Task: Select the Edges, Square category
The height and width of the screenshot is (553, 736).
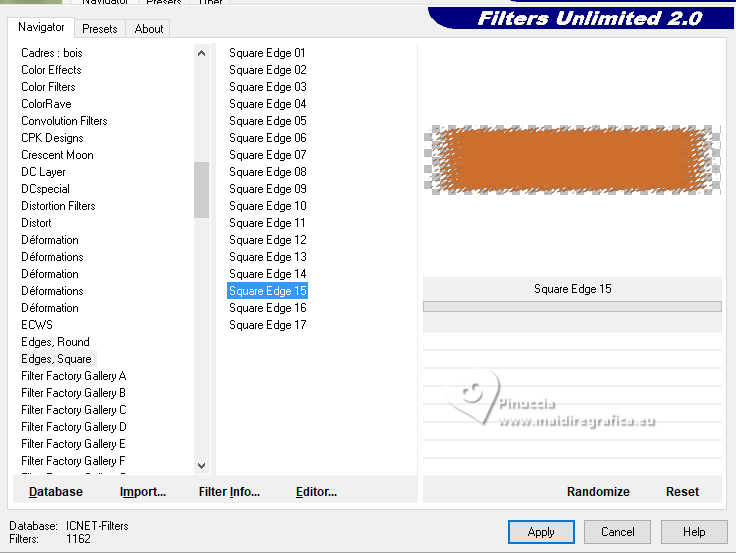Action: (56, 359)
